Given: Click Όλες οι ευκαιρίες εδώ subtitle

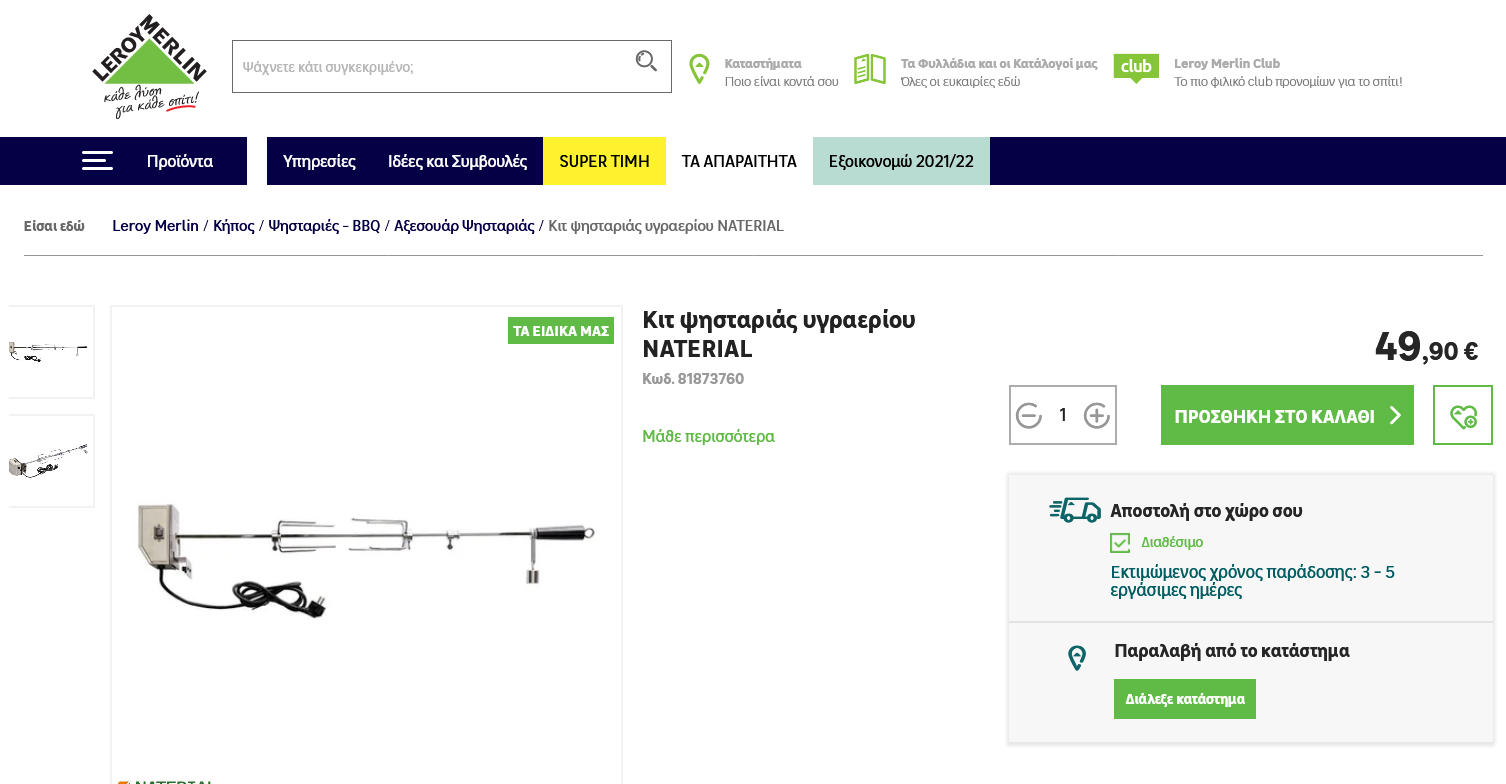Looking at the screenshot, I should [x=960, y=82].
